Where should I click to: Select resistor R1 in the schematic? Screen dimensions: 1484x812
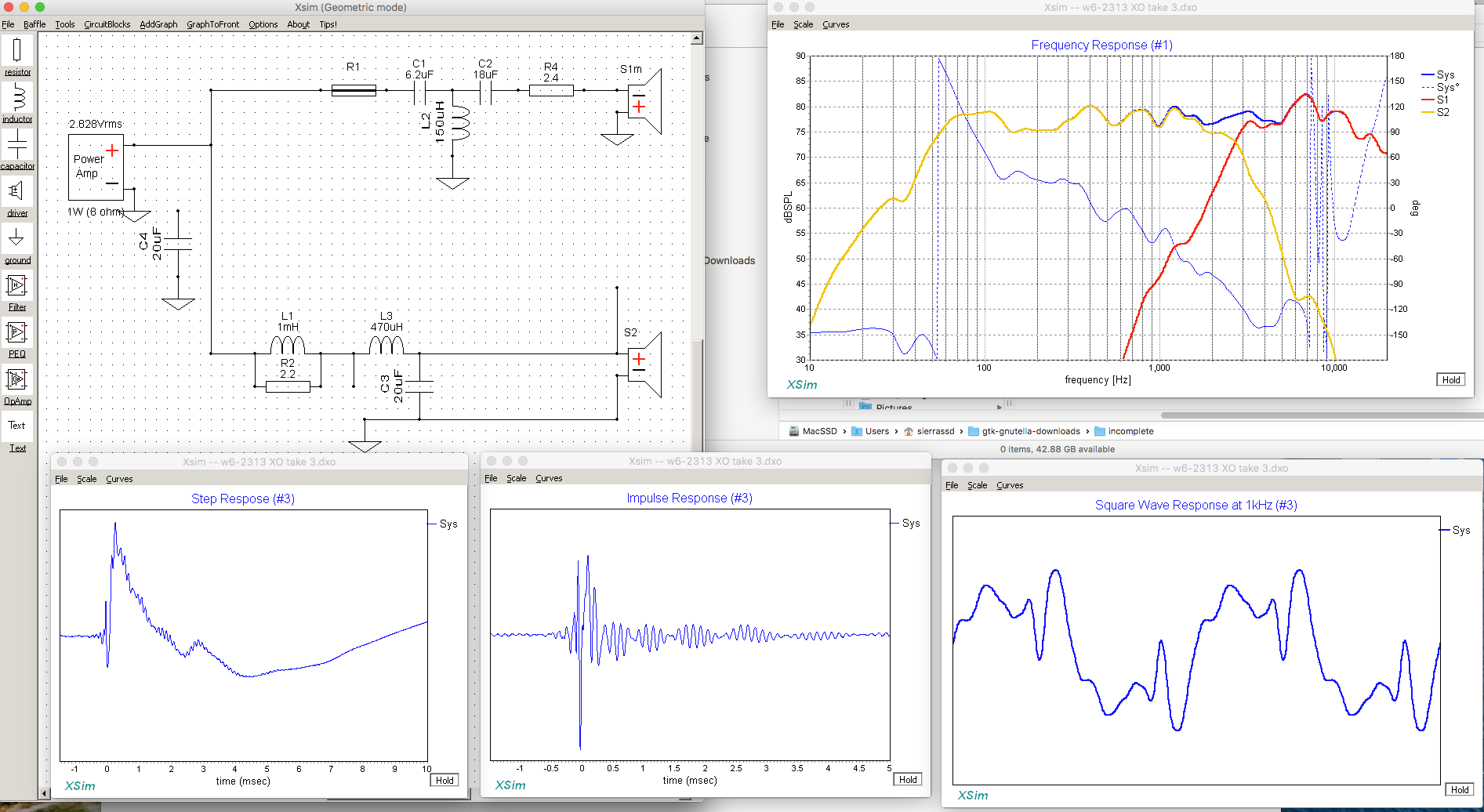[354, 90]
